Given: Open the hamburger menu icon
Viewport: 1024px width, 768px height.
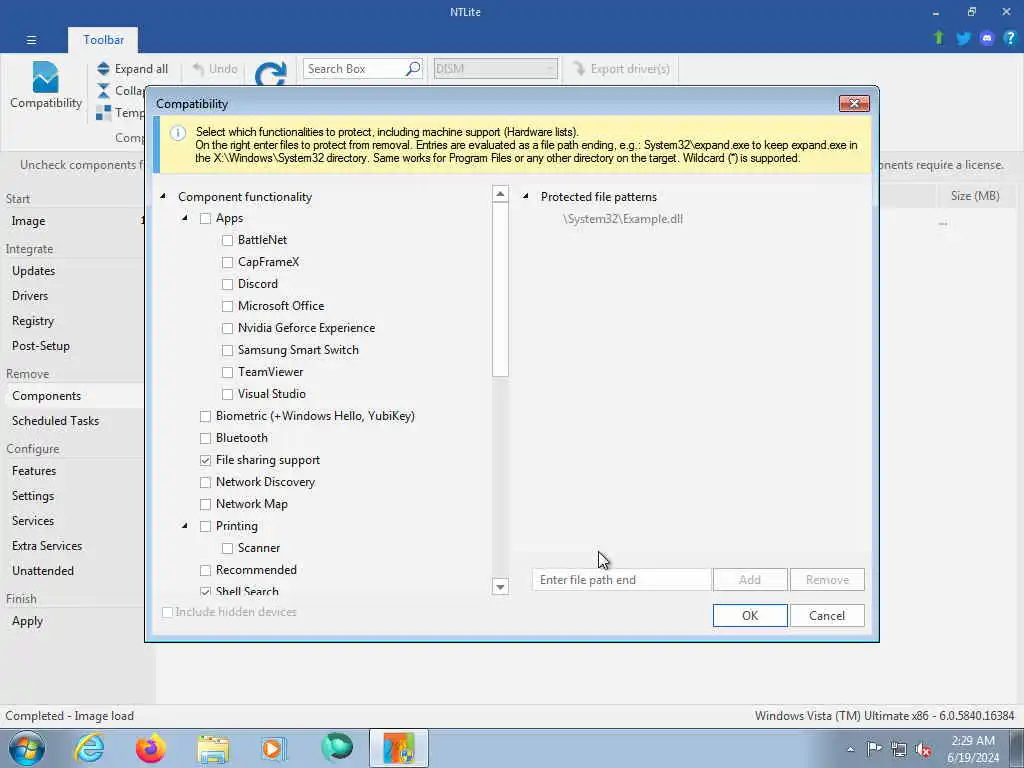Looking at the screenshot, I should 31,40.
